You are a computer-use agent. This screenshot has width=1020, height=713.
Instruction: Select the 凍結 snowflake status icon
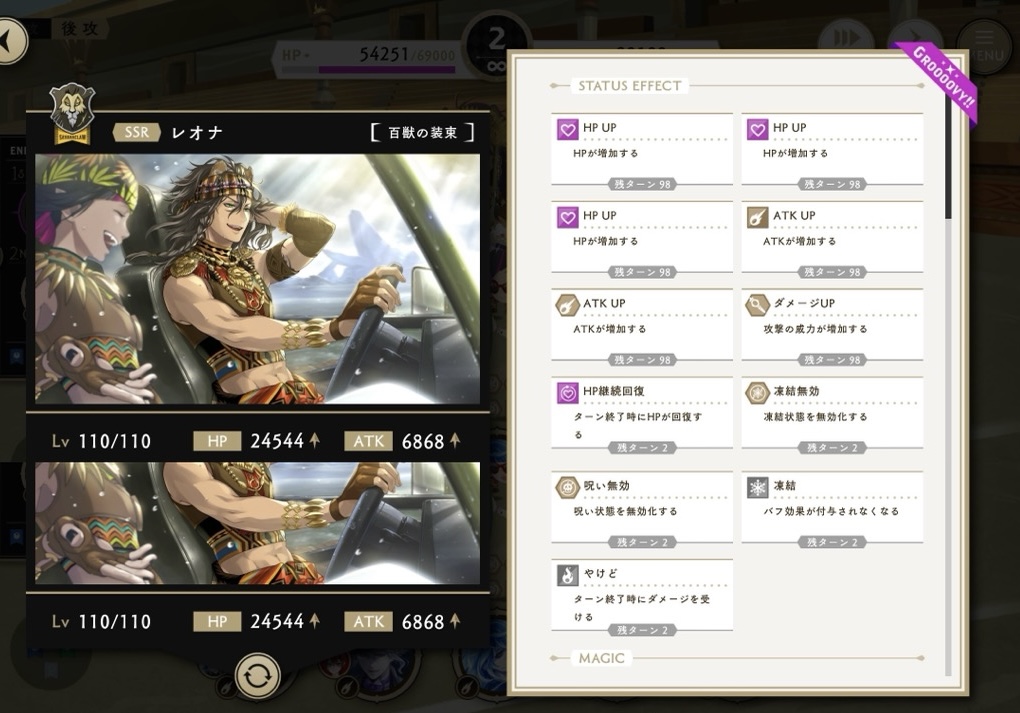point(757,487)
